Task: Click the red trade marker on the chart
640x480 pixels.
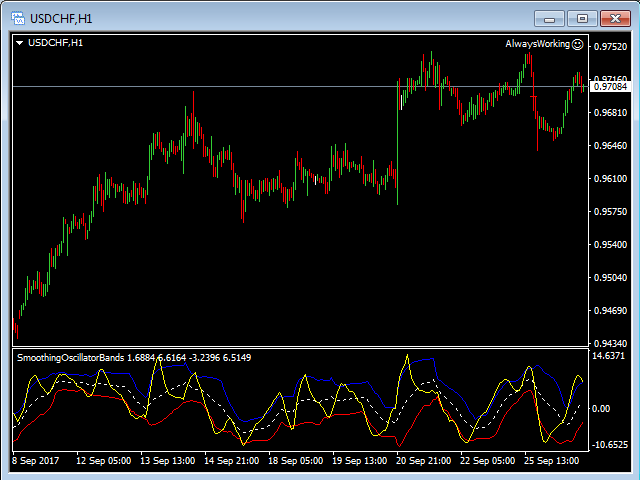Action: pos(534,97)
